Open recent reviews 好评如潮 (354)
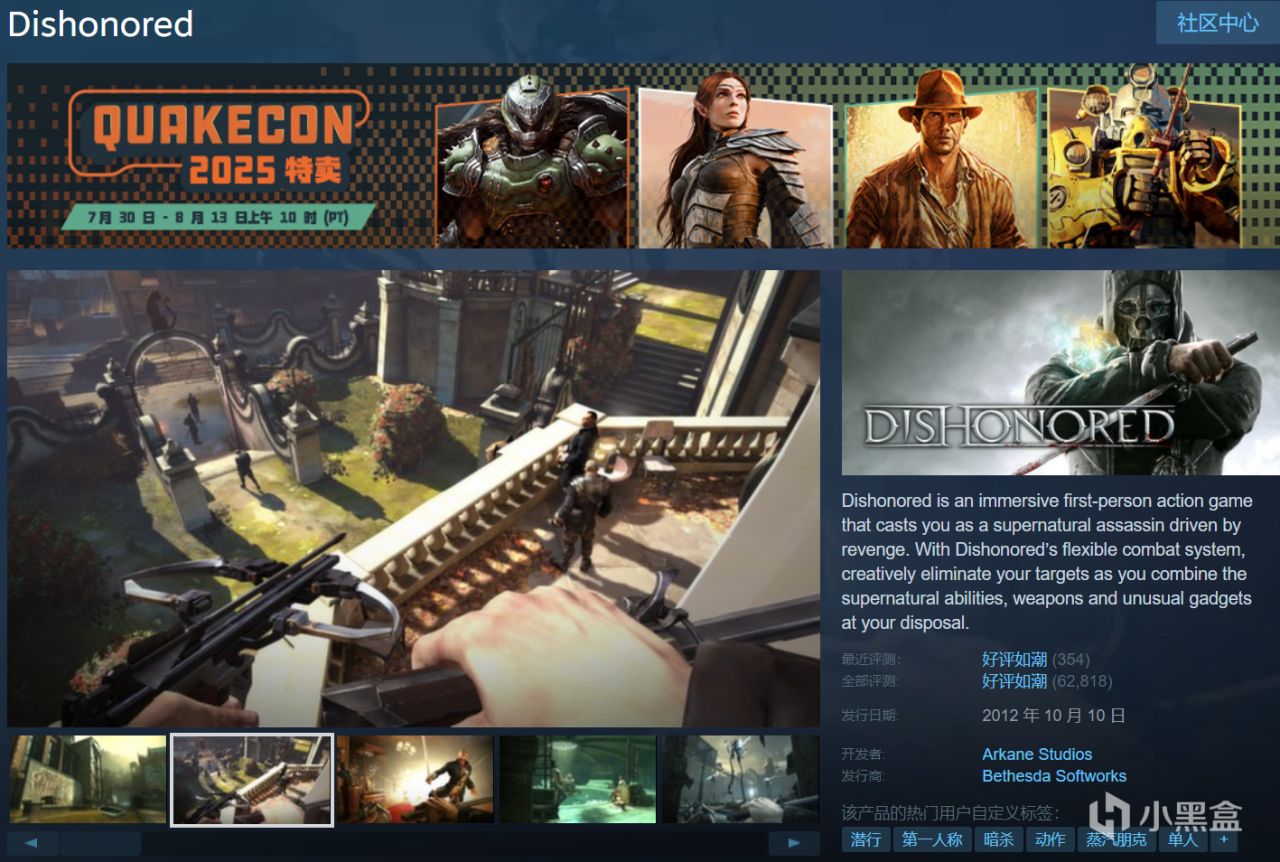Viewport: 1280px width, 862px height. coord(1036,659)
